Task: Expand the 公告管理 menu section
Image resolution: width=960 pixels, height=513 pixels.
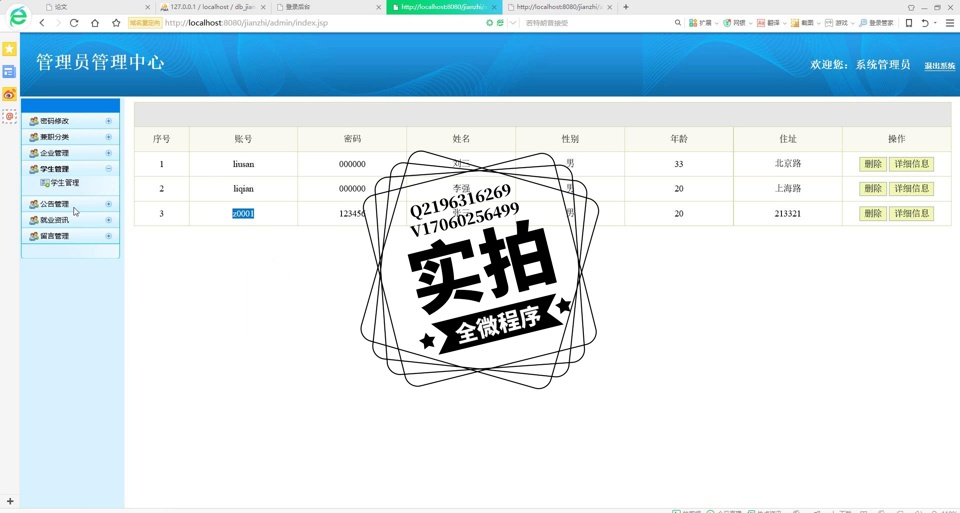Action: click(x=108, y=204)
